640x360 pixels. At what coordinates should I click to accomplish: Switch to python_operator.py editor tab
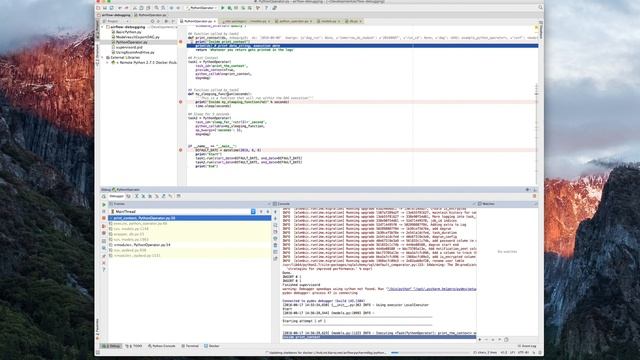(293, 21)
